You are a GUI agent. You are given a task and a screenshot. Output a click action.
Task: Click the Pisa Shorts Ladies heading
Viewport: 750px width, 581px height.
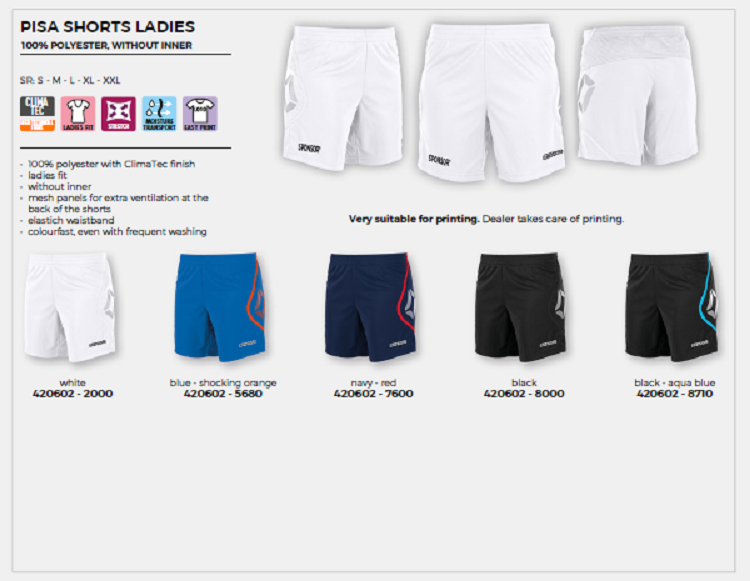pos(108,26)
